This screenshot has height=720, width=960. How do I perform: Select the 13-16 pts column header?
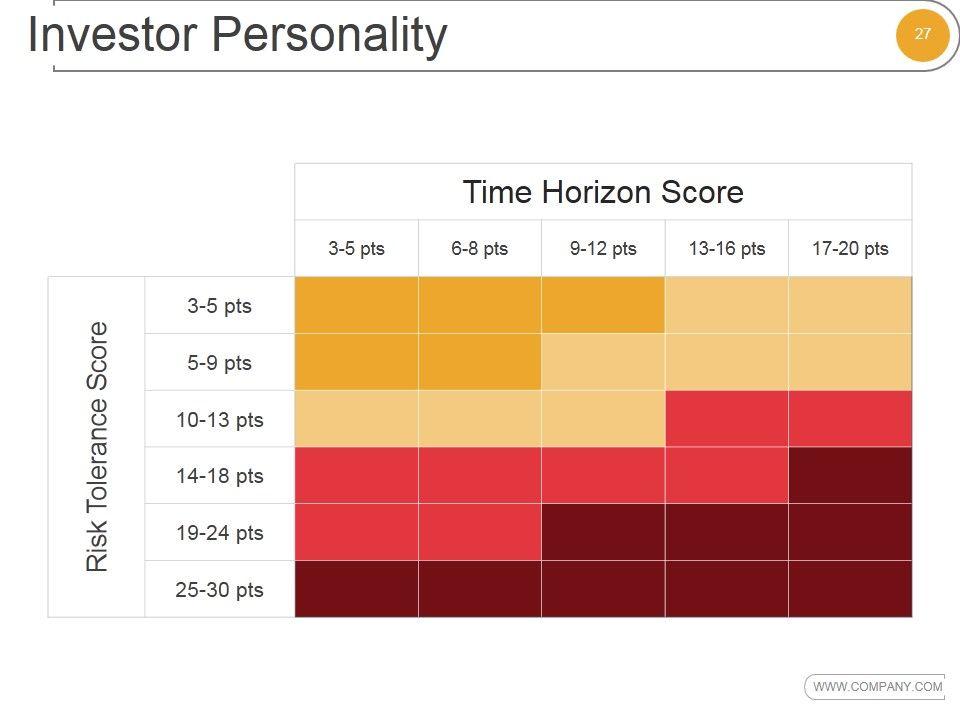[x=726, y=249]
